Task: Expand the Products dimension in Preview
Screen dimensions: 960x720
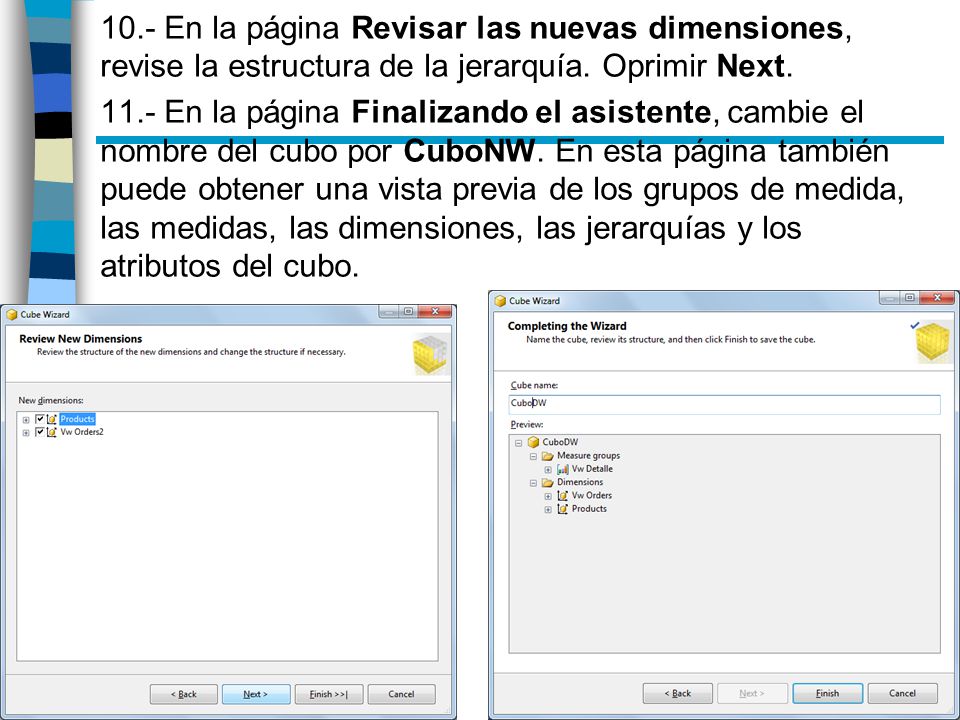Action: (x=548, y=509)
